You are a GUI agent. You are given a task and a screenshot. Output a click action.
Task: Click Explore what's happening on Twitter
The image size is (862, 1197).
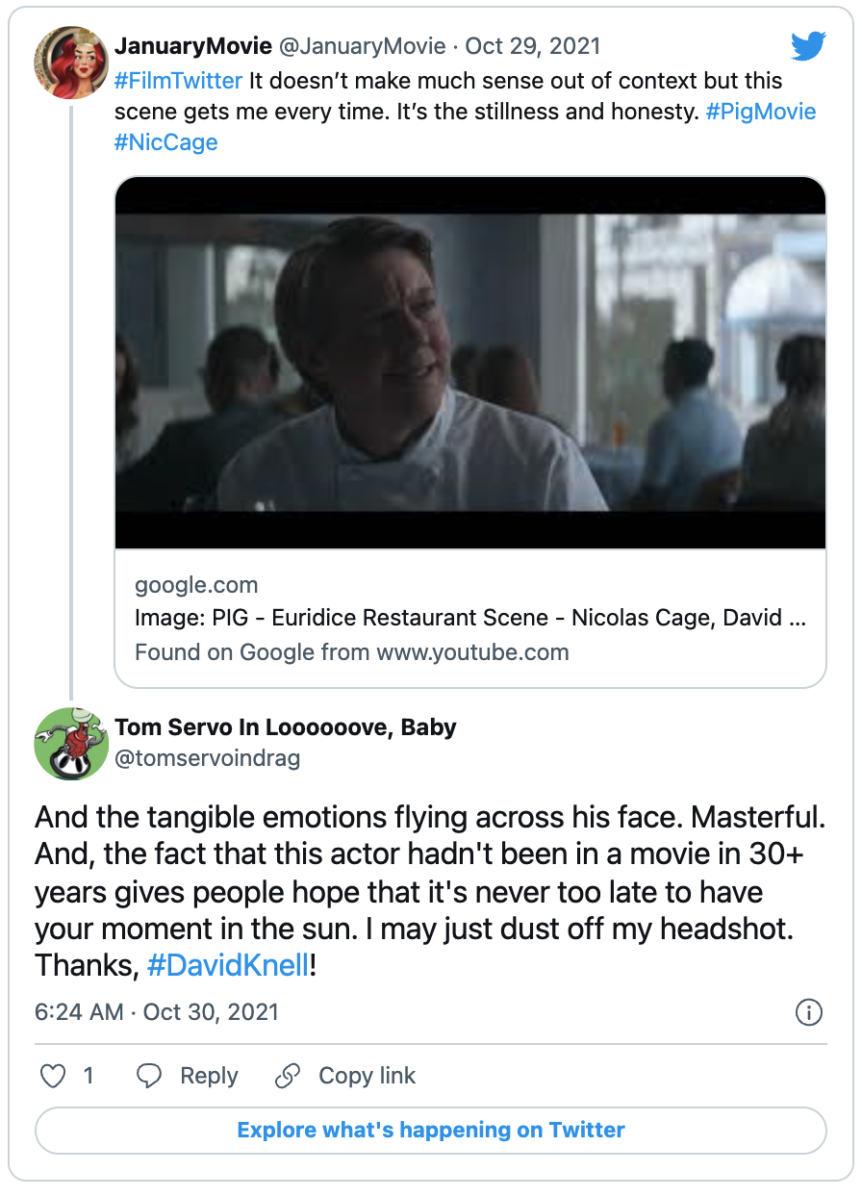pyautogui.click(x=431, y=1130)
